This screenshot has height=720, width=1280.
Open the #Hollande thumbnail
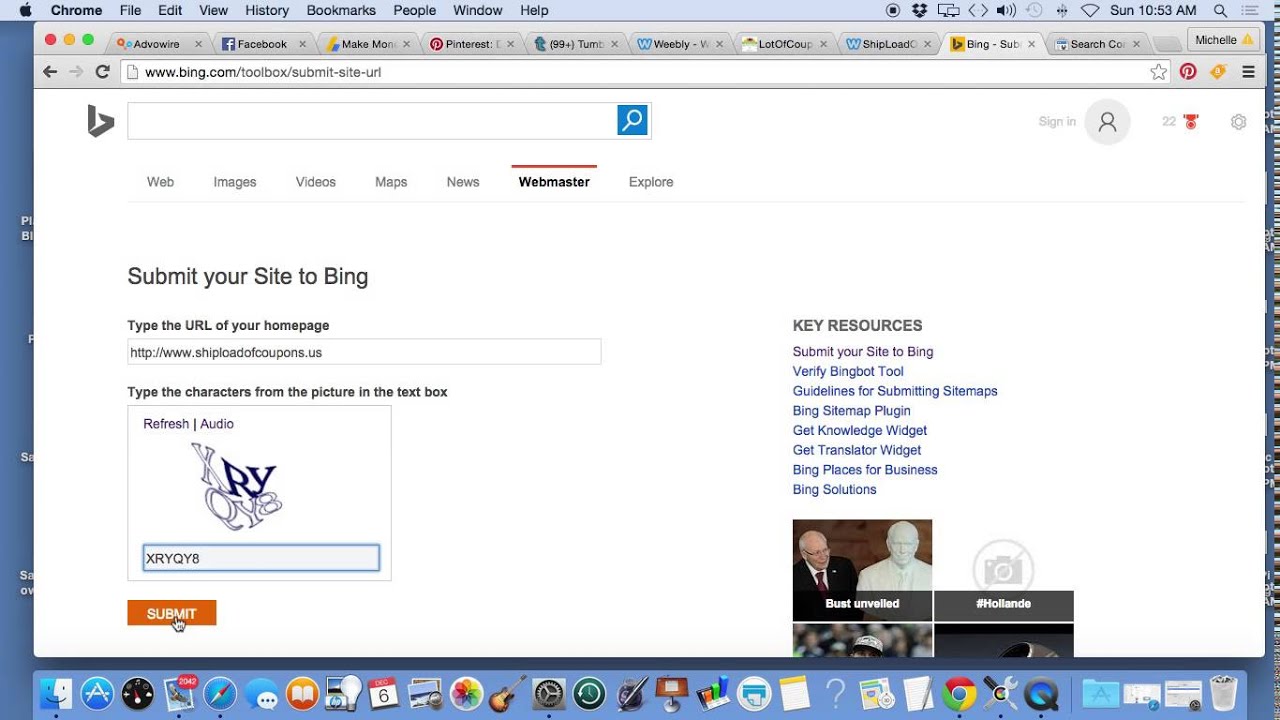click(x=1003, y=570)
